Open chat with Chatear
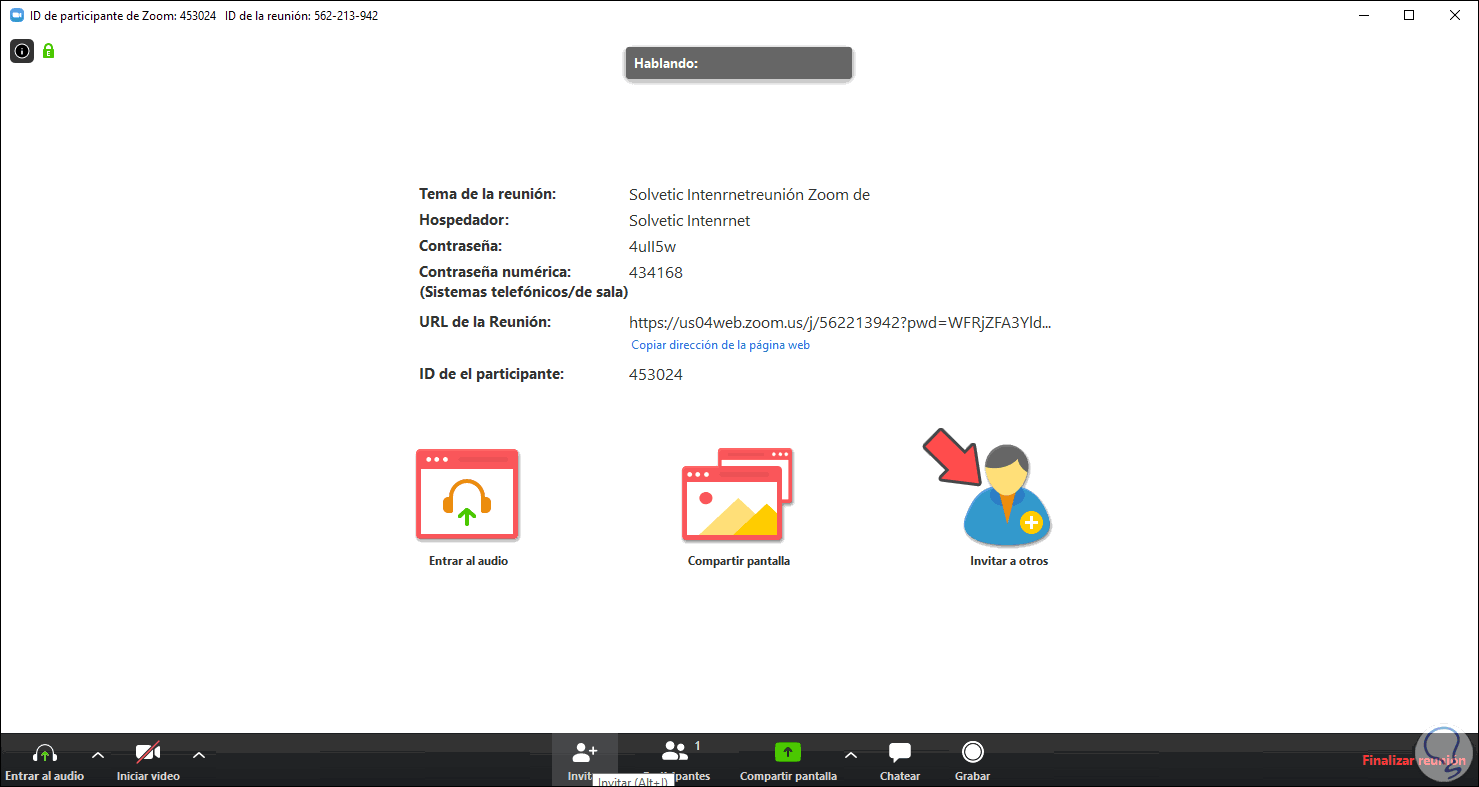 pos(900,762)
